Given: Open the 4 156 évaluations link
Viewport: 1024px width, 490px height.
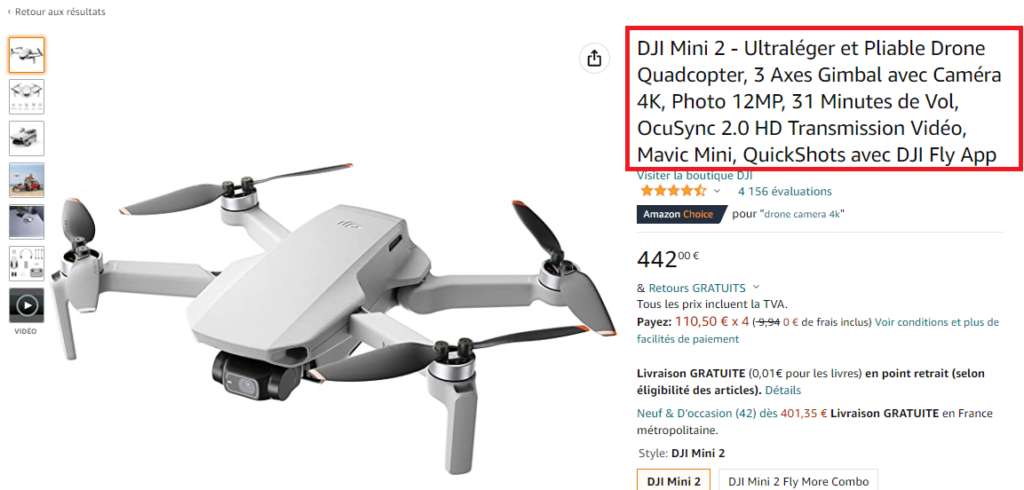Looking at the screenshot, I should pos(785,191).
